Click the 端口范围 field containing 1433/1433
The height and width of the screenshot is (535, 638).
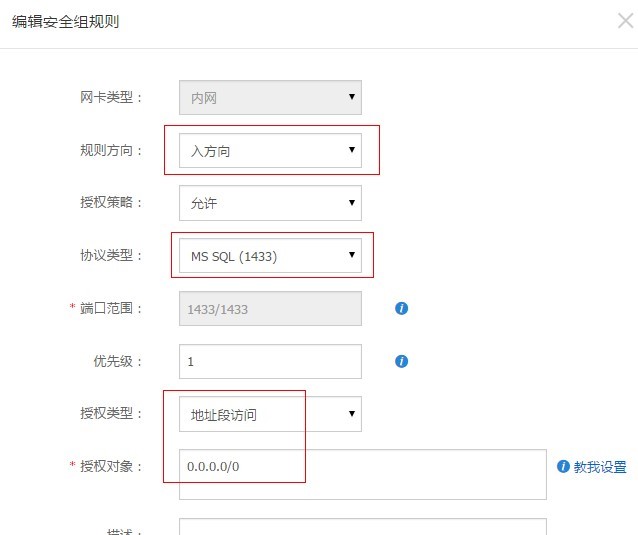tap(270, 308)
